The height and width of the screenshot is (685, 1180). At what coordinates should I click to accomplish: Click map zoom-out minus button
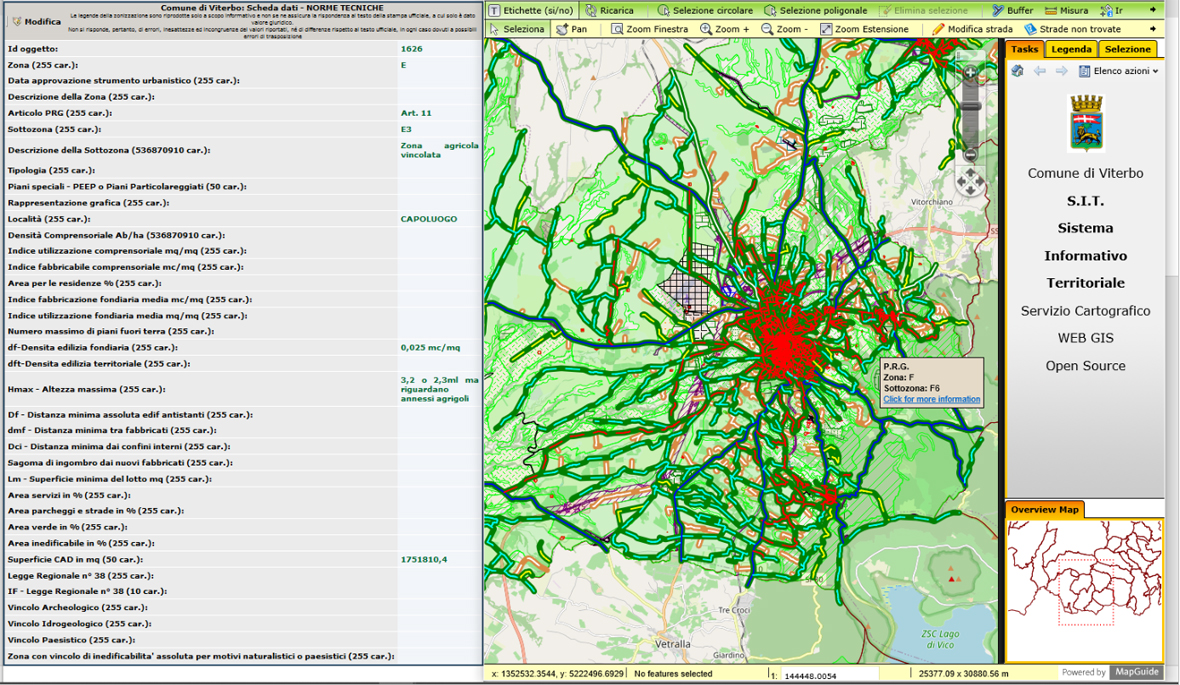[970, 154]
